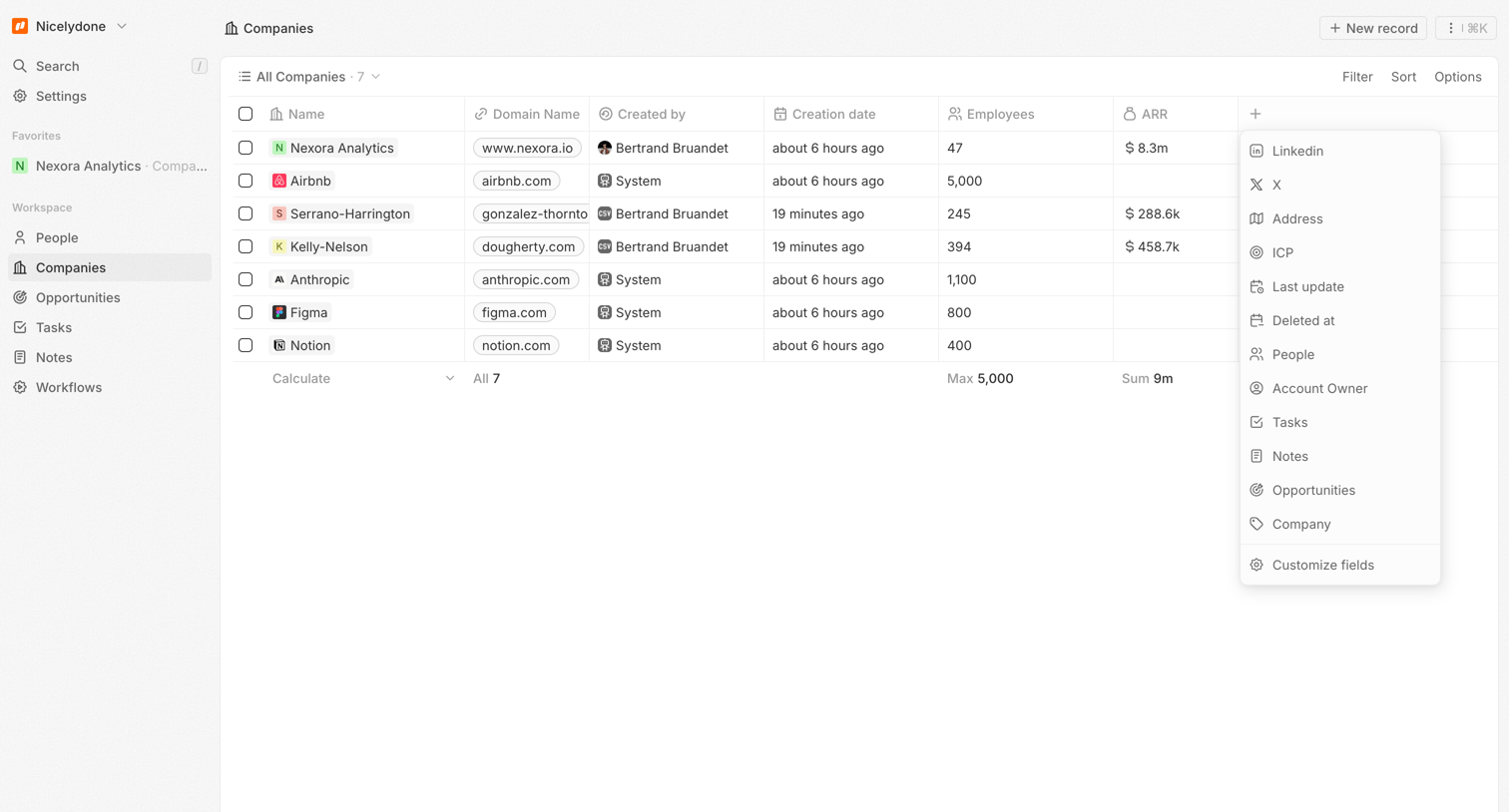Choose Tasks from the add field menu

point(1339,422)
